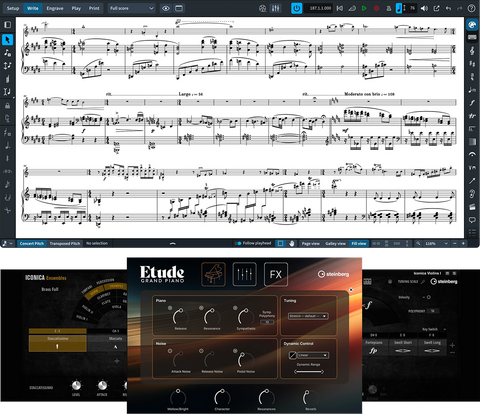
Task: Open the Stretch default tuning dropdown
Action: (x=308, y=316)
